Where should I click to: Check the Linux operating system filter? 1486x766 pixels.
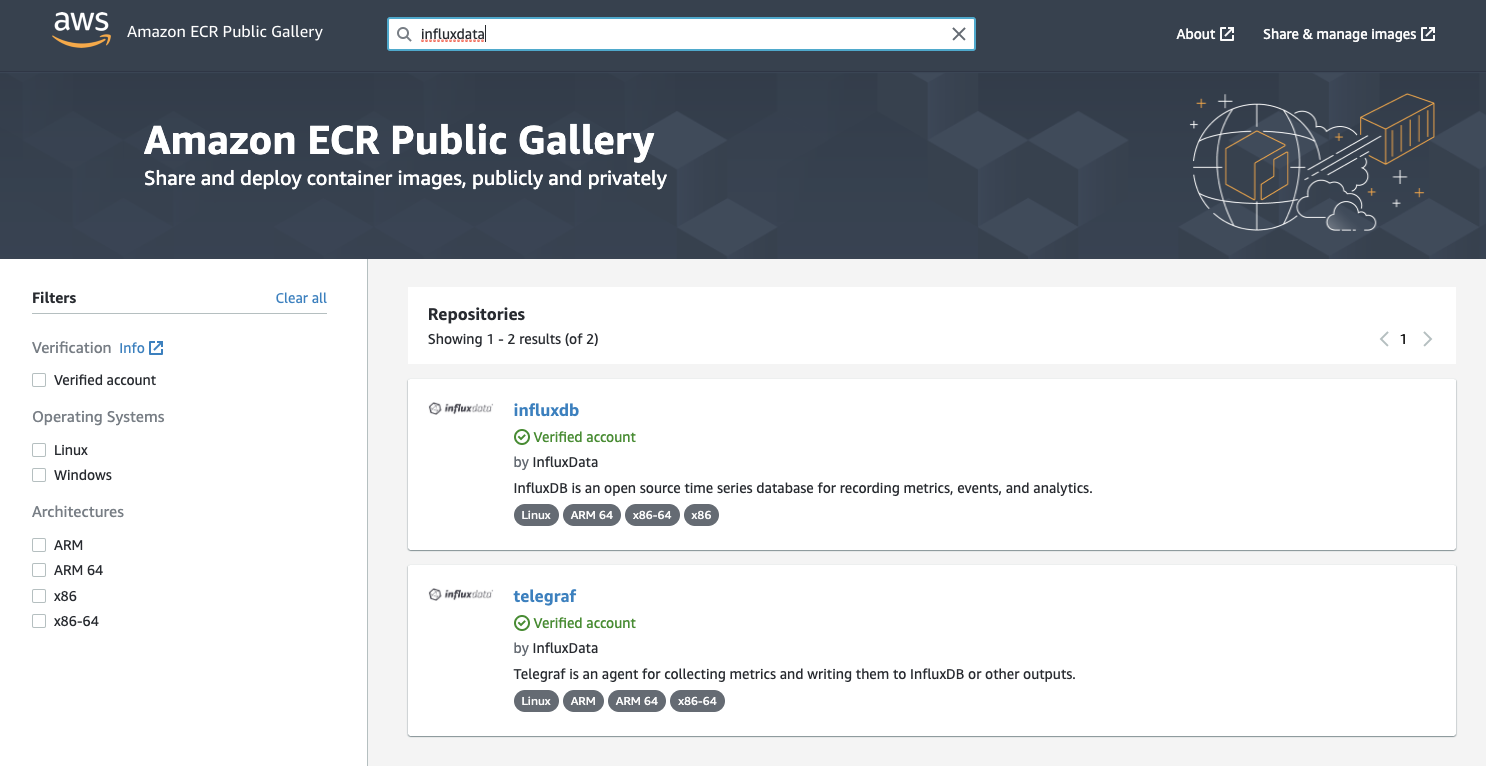(39, 450)
